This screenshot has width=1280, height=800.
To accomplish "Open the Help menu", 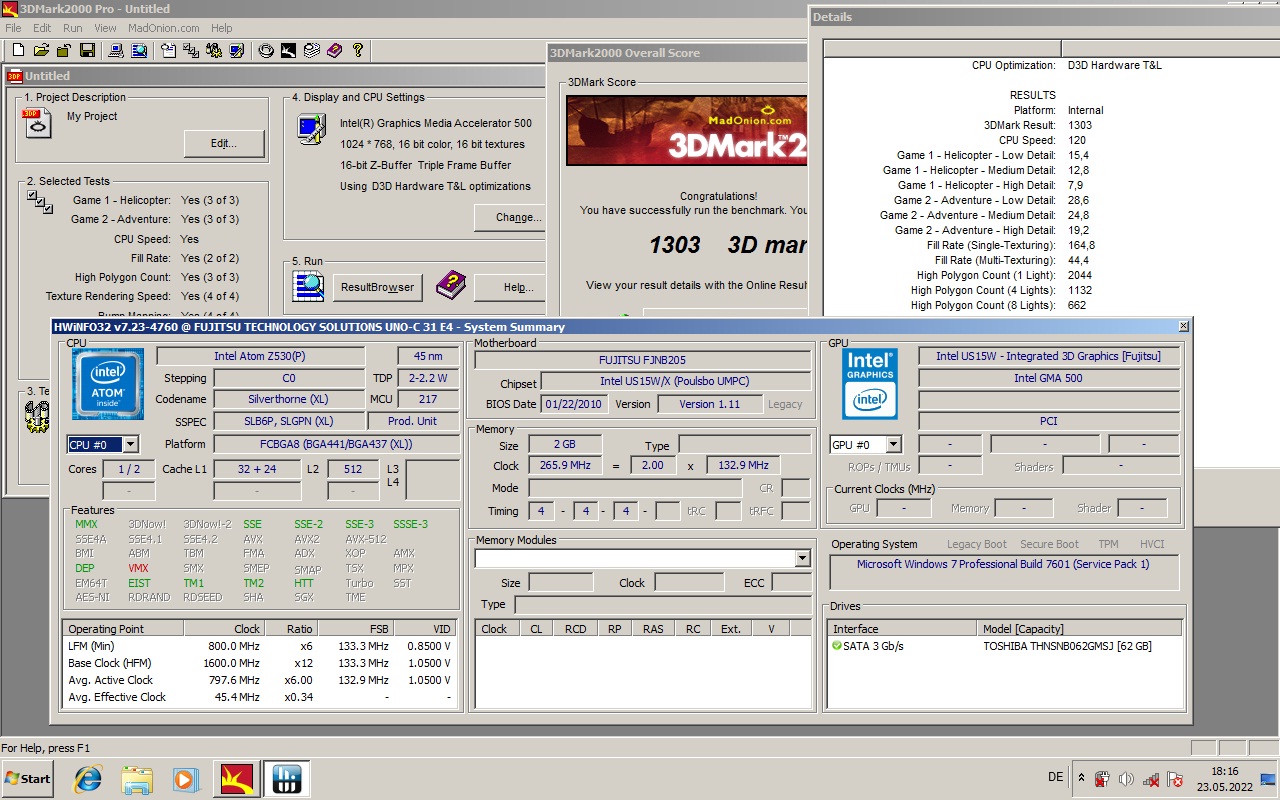I will pyautogui.click(x=221, y=28).
